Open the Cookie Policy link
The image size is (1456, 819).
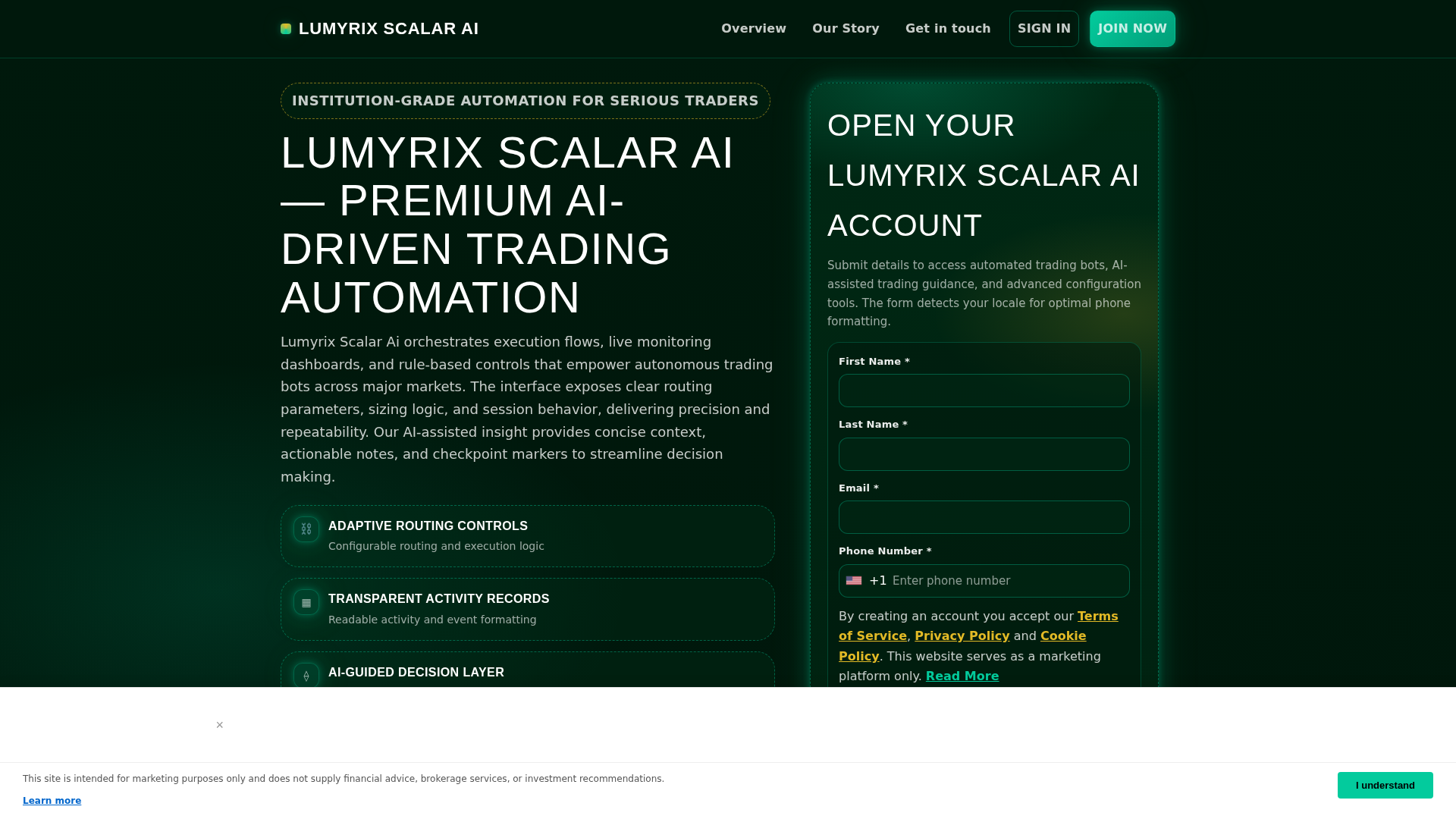[x=962, y=646]
